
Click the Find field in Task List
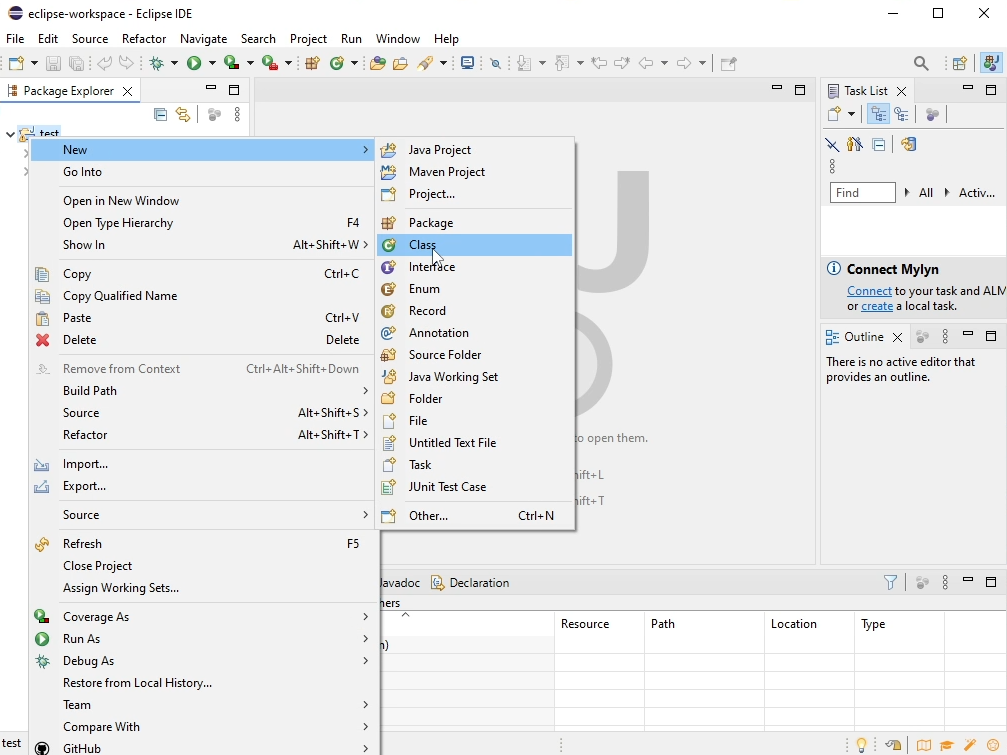point(863,193)
